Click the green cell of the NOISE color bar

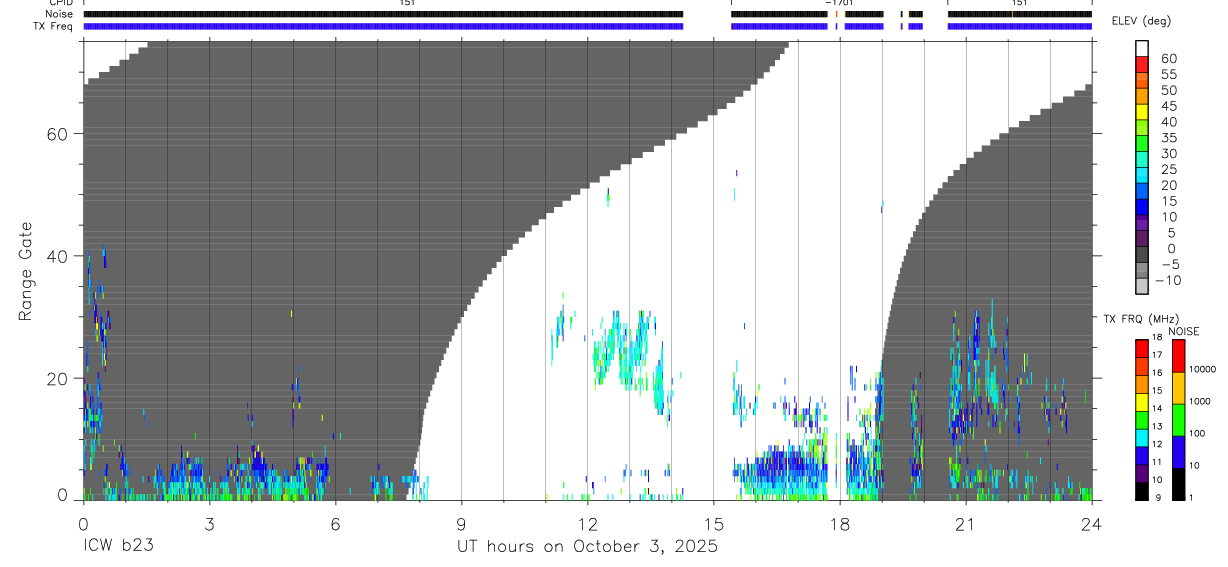(1178, 420)
